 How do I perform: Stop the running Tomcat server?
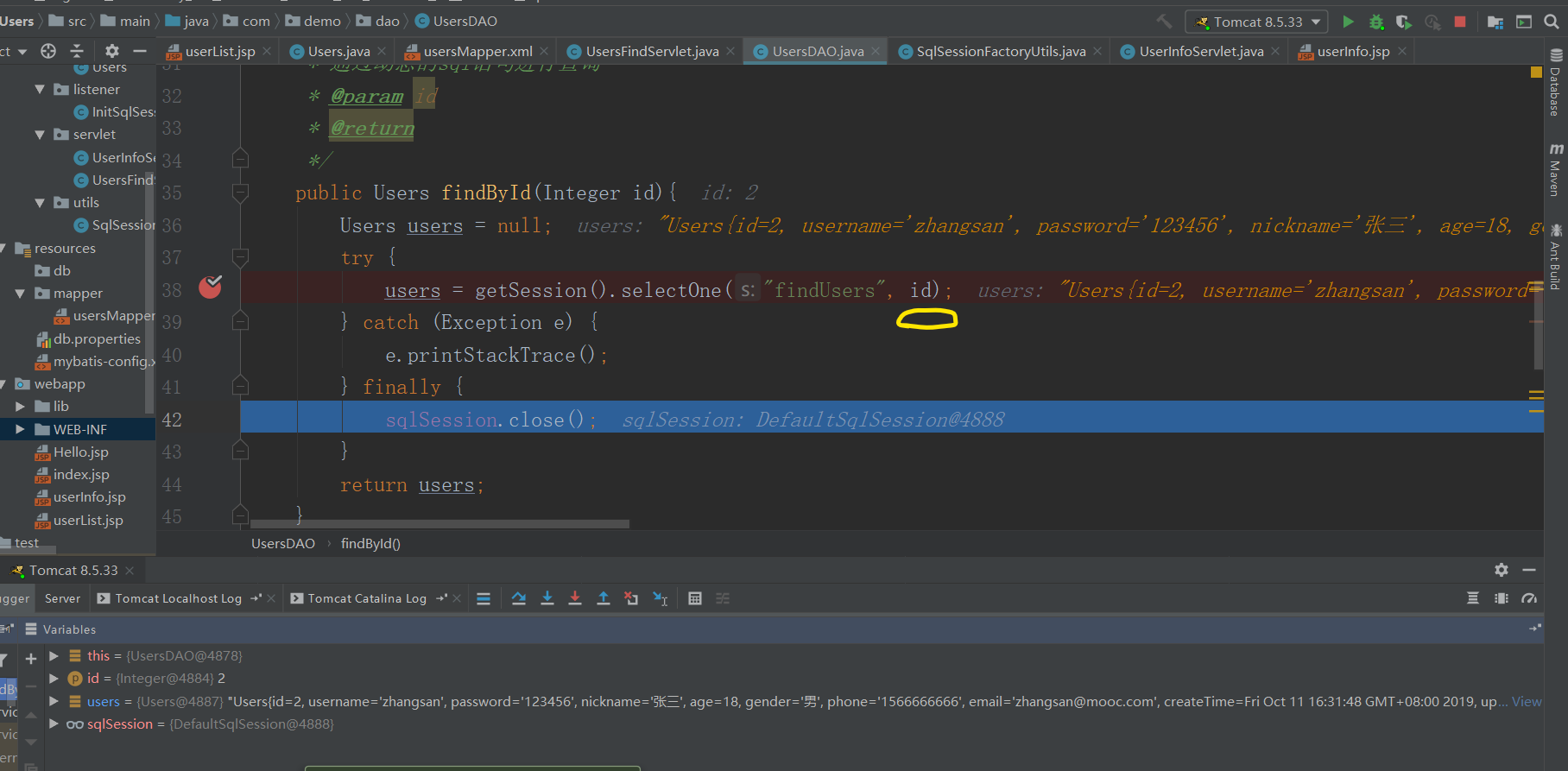tap(1460, 22)
